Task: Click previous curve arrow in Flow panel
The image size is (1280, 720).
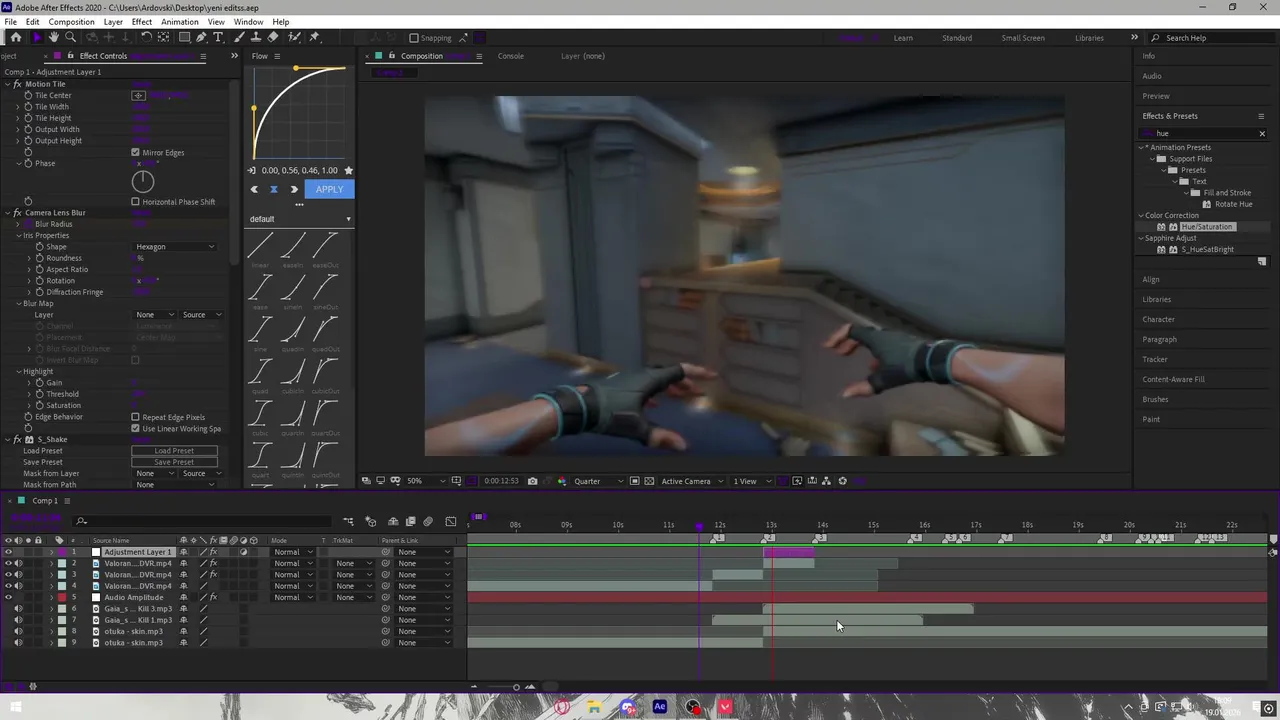Action: pyautogui.click(x=254, y=189)
